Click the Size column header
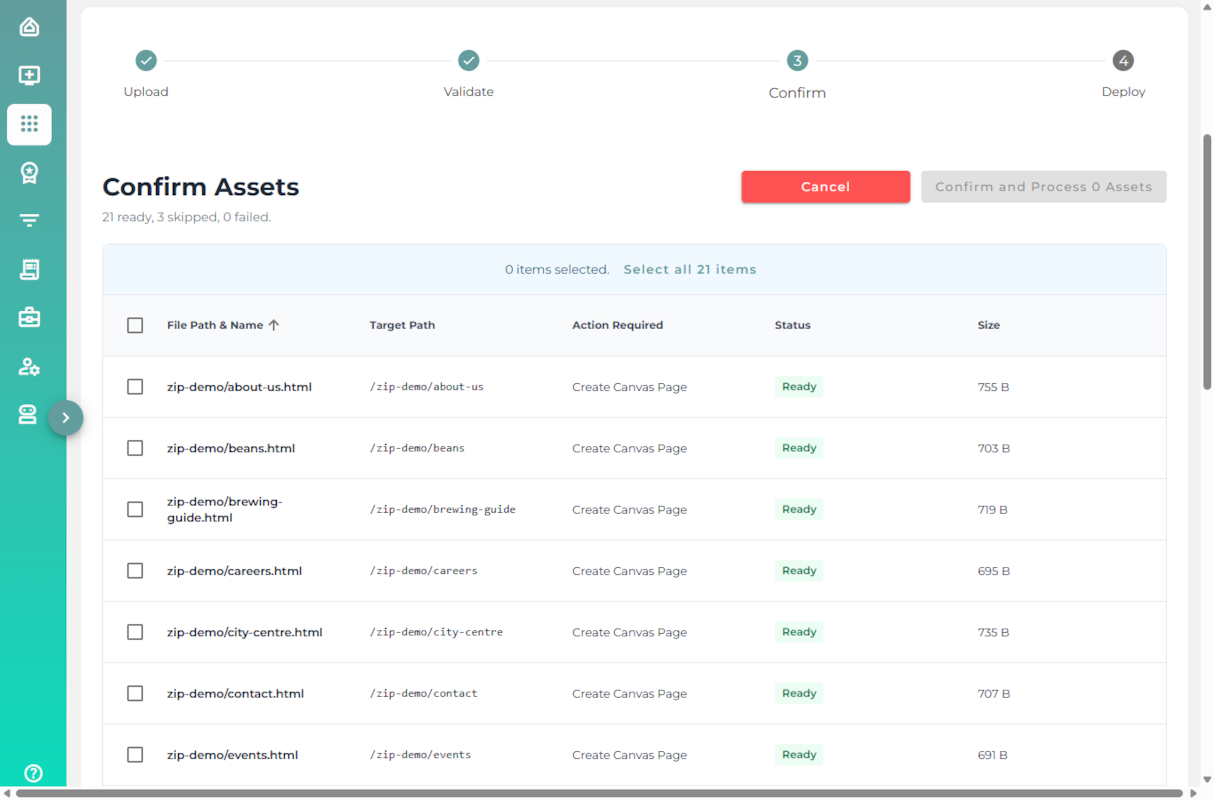This screenshot has height=800, width=1214. pyautogui.click(x=988, y=325)
